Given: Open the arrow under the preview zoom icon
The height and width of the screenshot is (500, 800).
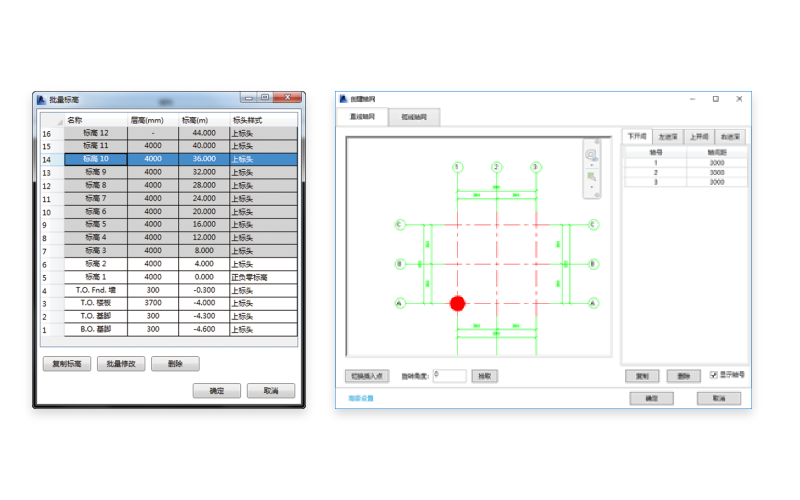Looking at the screenshot, I should [x=591, y=165].
